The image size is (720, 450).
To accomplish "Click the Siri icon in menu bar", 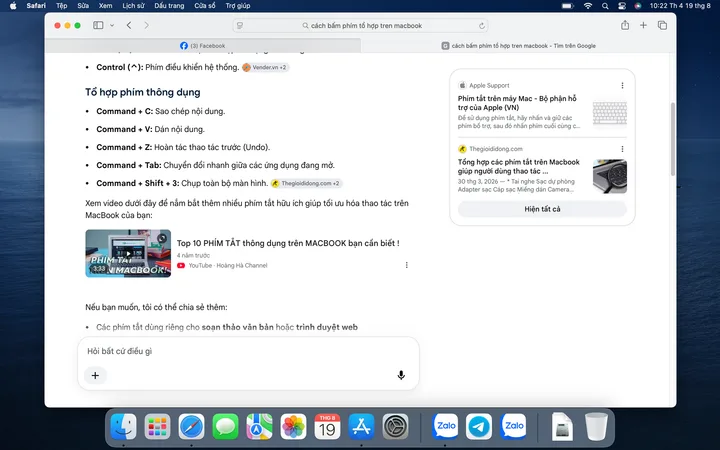I will (x=638, y=6).
